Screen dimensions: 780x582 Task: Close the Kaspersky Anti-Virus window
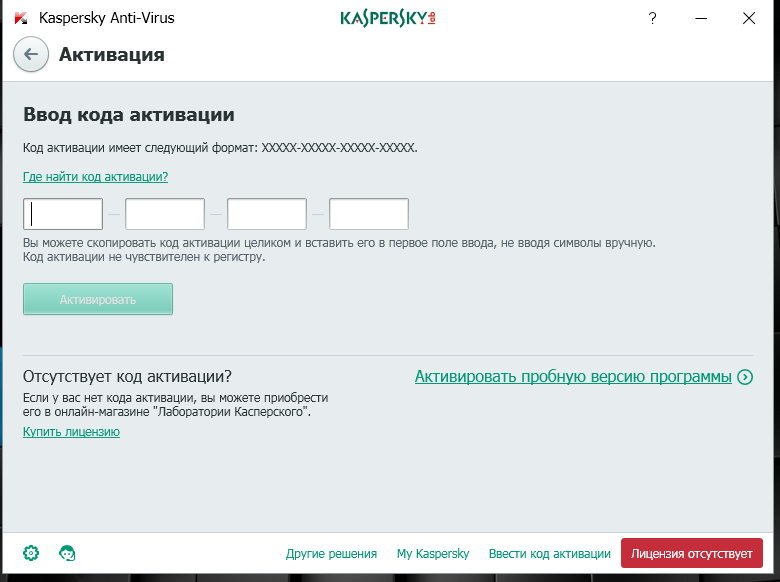[748, 18]
